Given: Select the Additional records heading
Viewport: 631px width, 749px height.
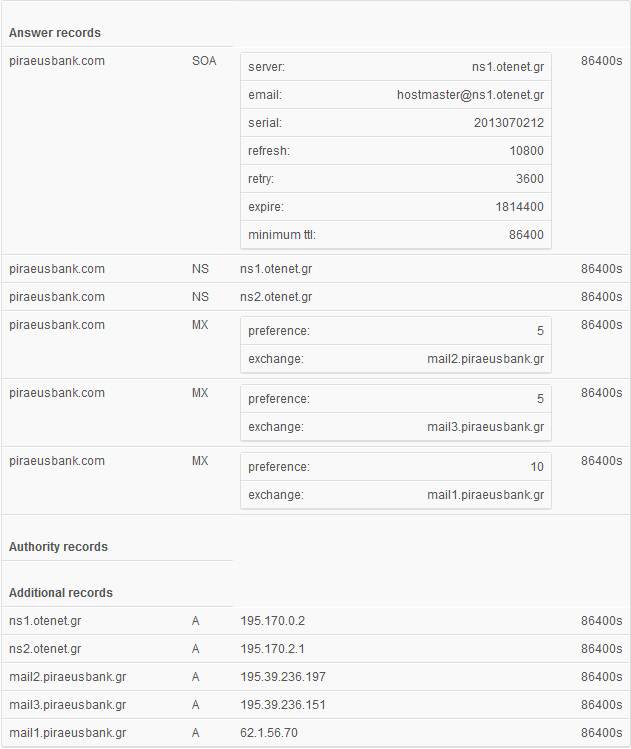Looking at the screenshot, I should click(x=61, y=593).
